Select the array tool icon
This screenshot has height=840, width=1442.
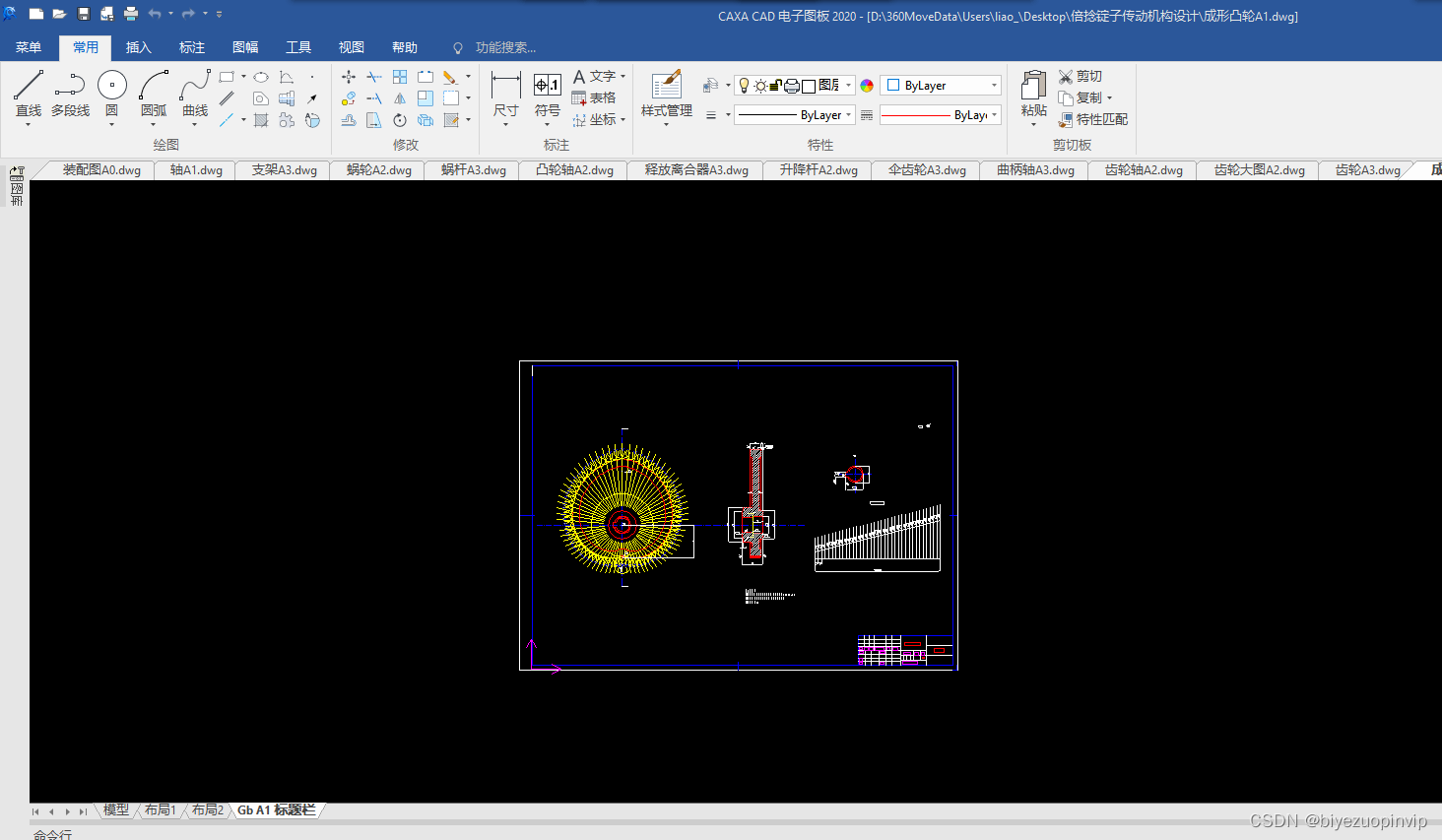coord(400,77)
